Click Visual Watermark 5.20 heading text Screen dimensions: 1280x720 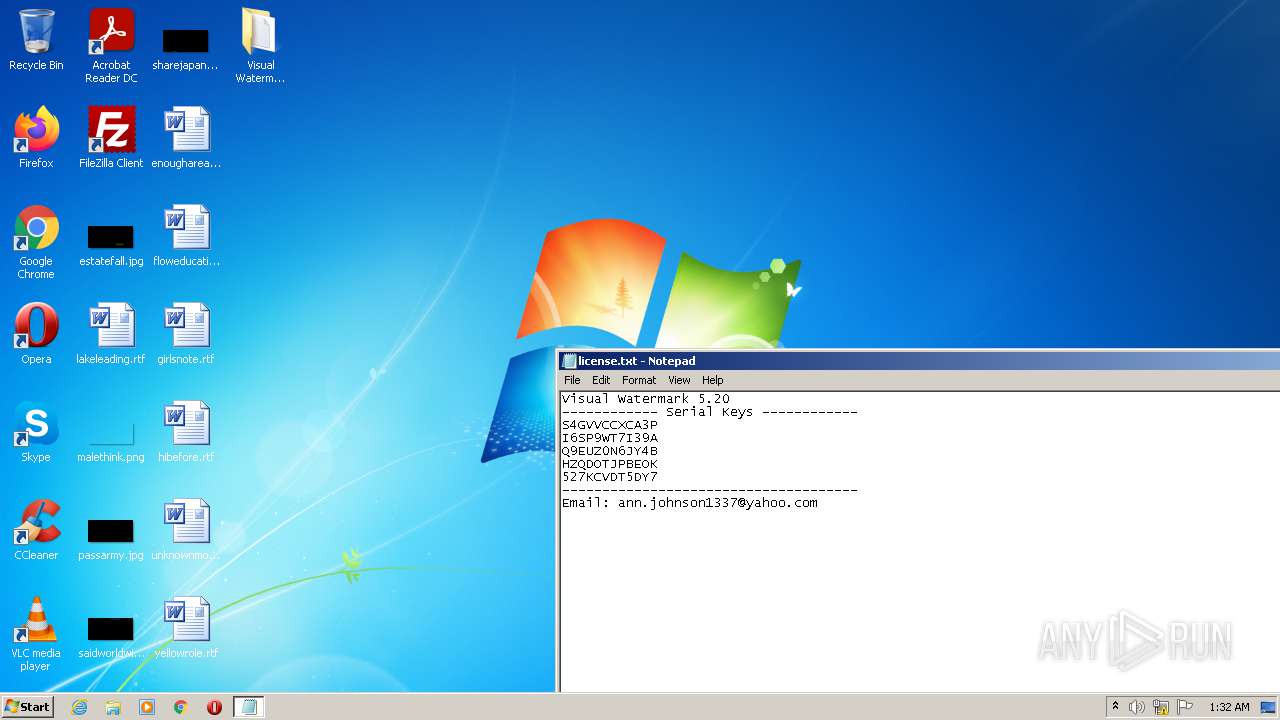tap(646, 399)
